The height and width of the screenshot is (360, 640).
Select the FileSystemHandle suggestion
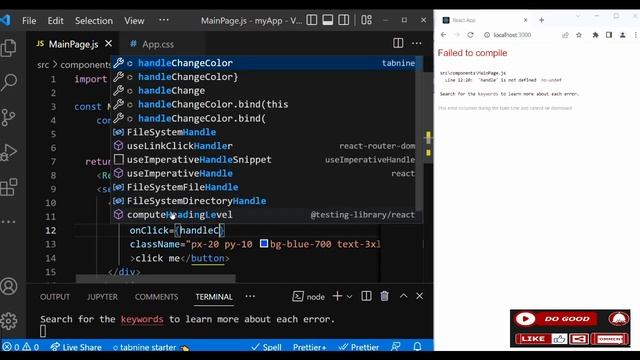[264, 132]
